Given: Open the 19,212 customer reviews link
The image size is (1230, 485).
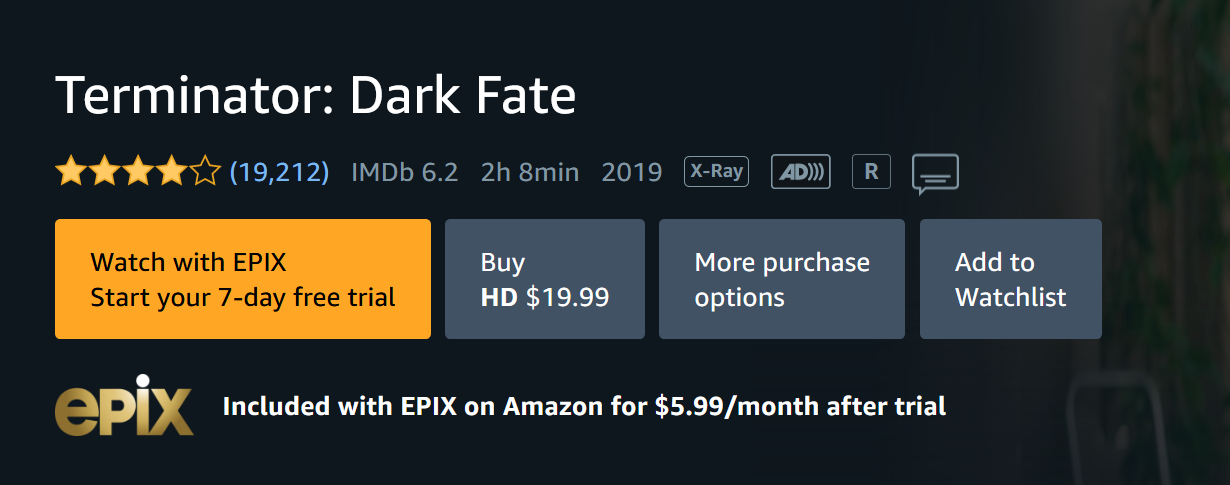Looking at the screenshot, I should coord(279,173).
